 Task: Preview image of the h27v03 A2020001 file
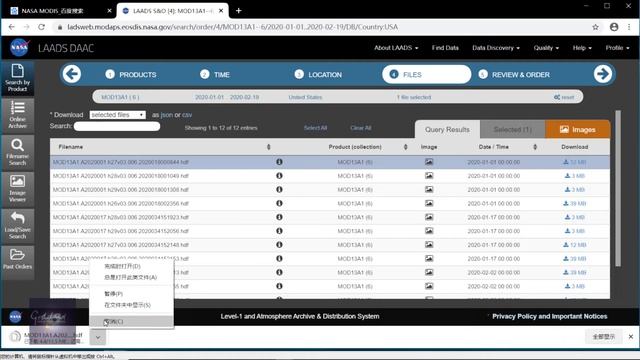(x=429, y=162)
